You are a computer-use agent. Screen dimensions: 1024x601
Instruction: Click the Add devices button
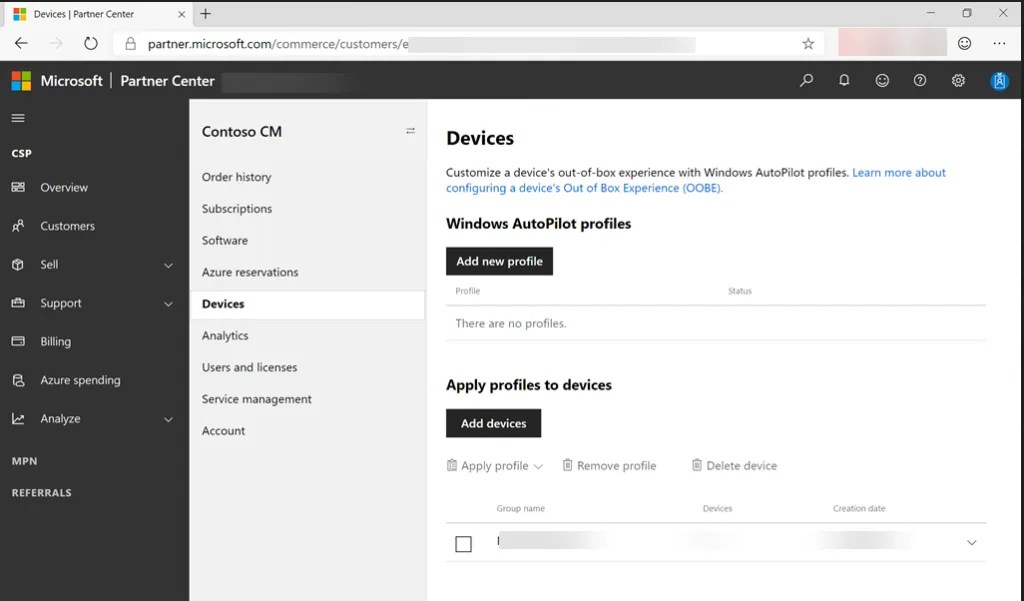tap(493, 422)
